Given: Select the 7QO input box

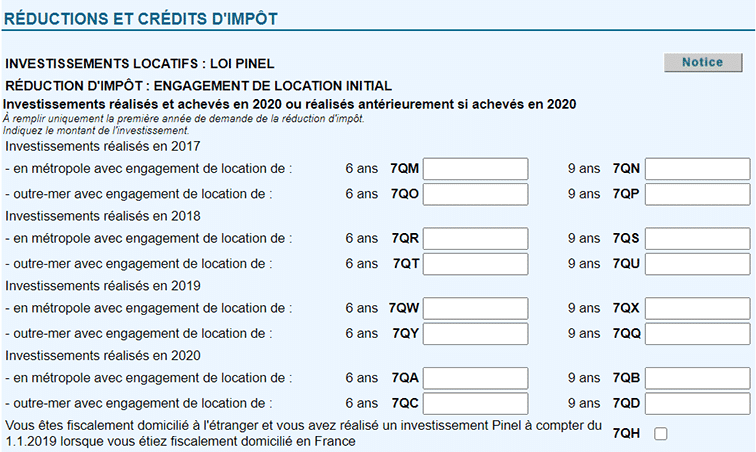Looking at the screenshot, I should pyautogui.click(x=475, y=193).
